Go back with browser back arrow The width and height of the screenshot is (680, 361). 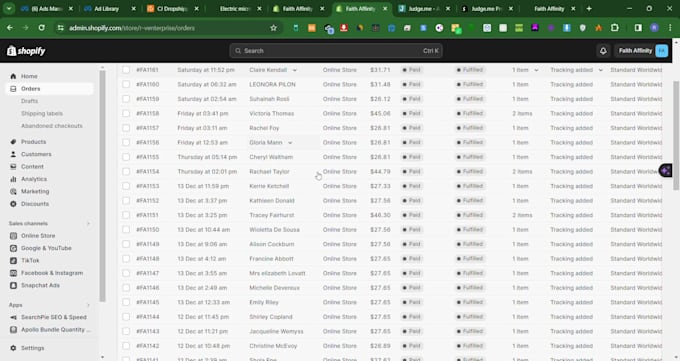pyautogui.click(x=10, y=28)
